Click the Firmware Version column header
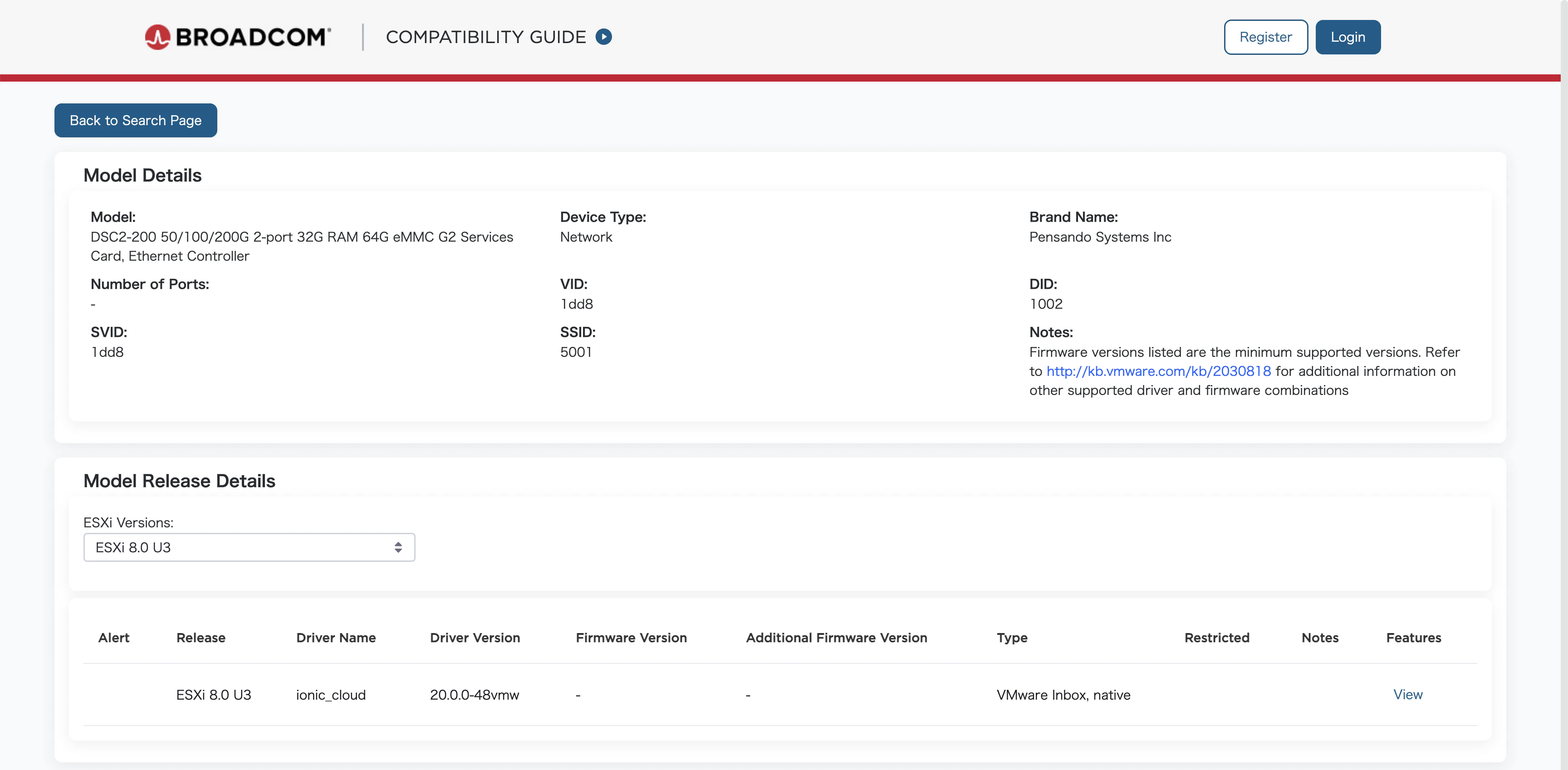This screenshot has width=1568, height=770. 631,638
